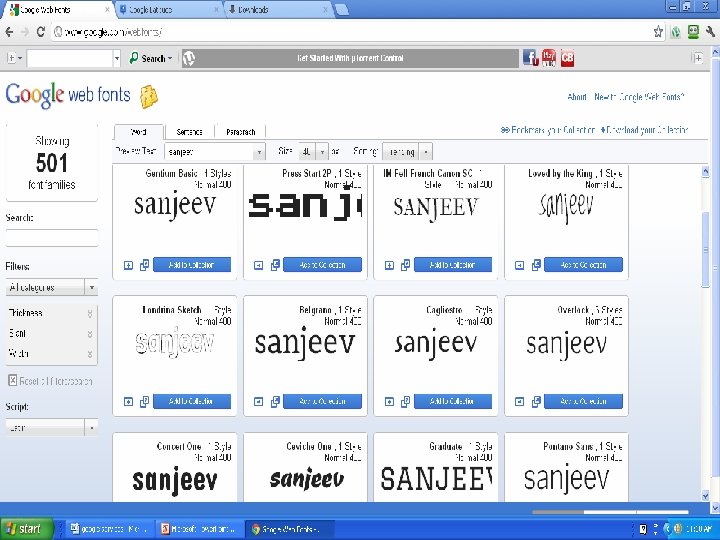Click the Facebook icon in the toolbar
This screenshot has width=720, height=540.
click(x=530, y=58)
